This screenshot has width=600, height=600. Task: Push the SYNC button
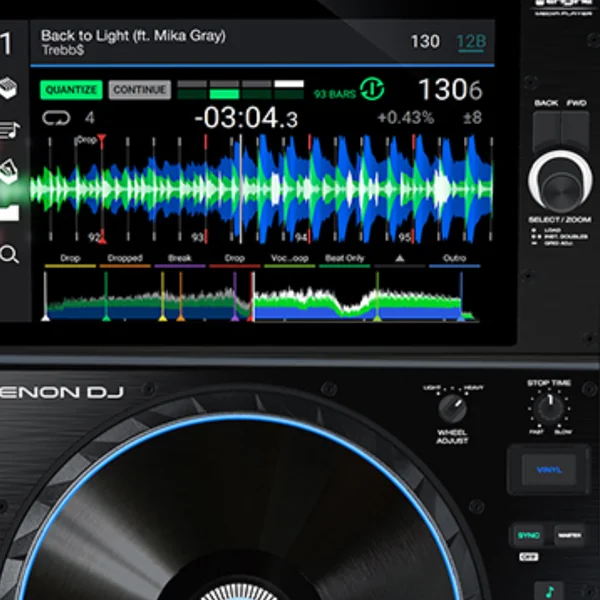pos(528,535)
